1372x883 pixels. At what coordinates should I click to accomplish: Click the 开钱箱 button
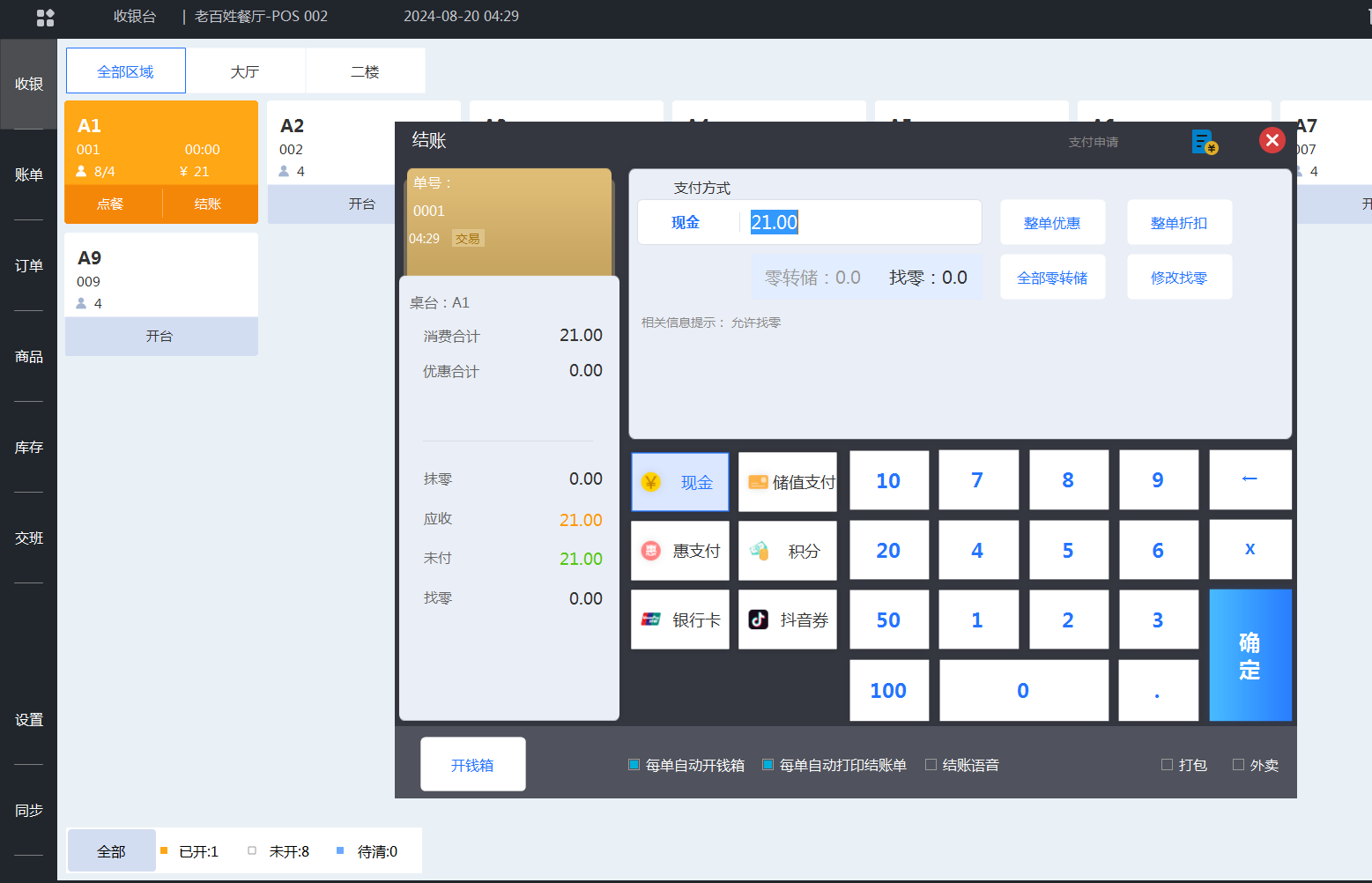(x=473, y=764)
